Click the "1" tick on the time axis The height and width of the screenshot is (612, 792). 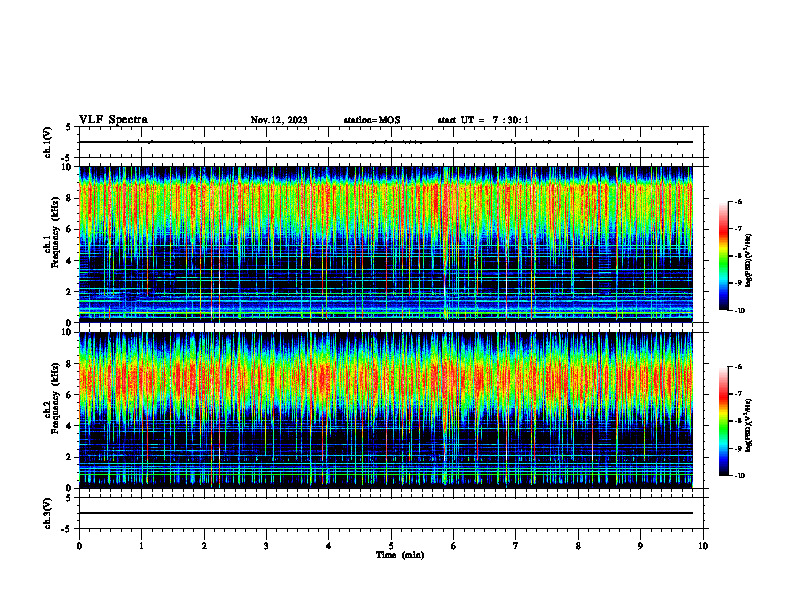click(x=141, y=546)
